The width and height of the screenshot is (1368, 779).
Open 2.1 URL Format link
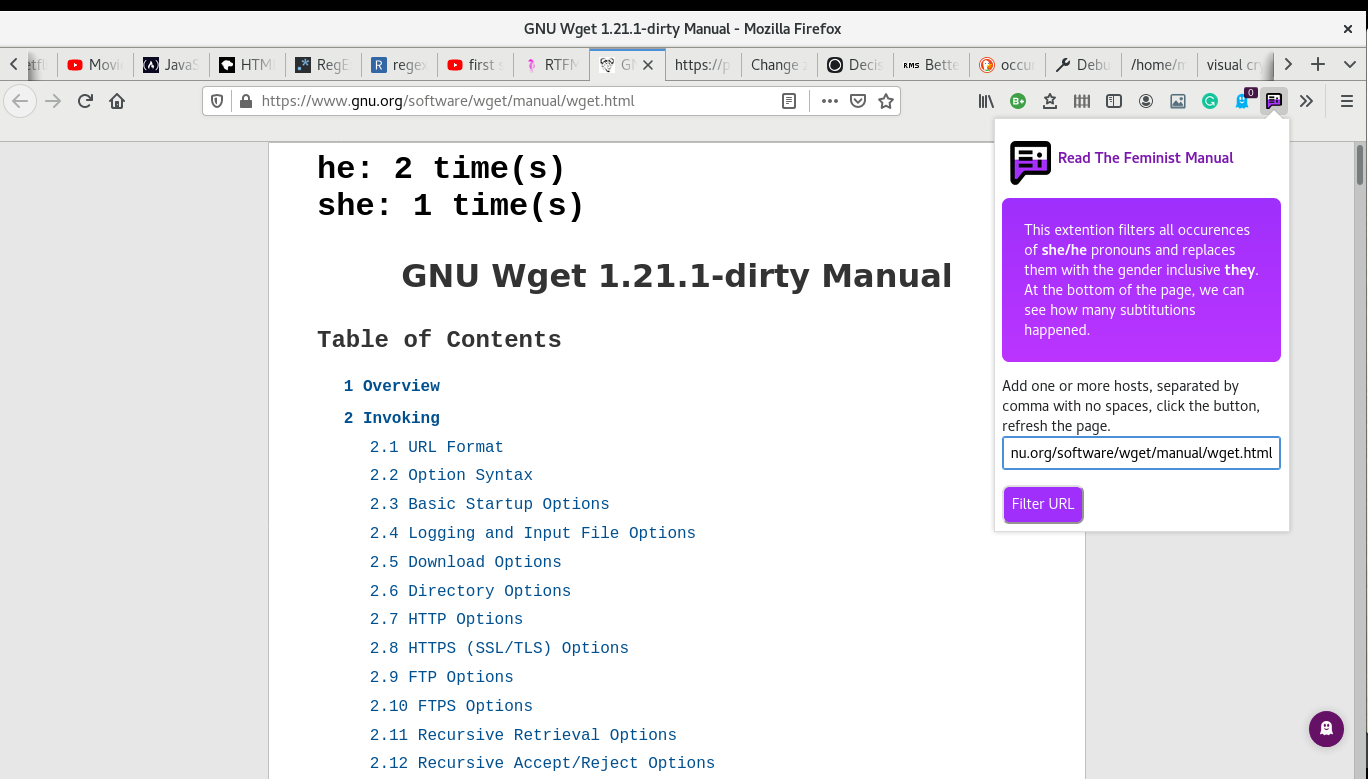[x=437, y=447]
